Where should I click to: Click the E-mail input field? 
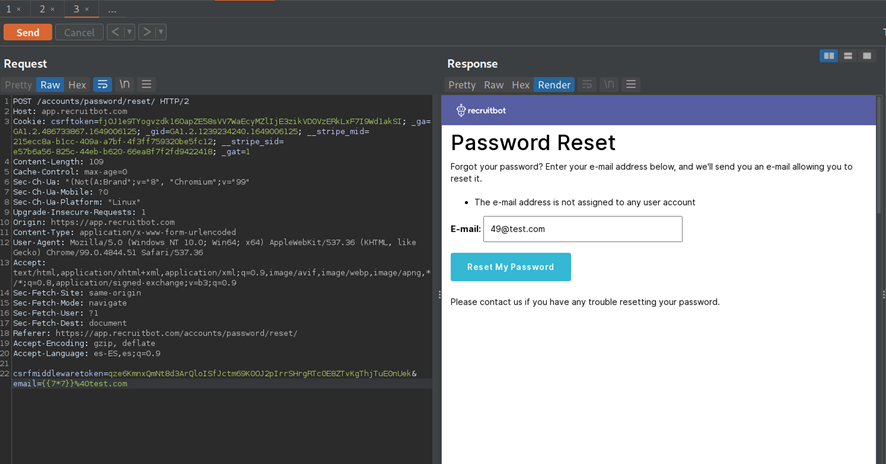583,229
